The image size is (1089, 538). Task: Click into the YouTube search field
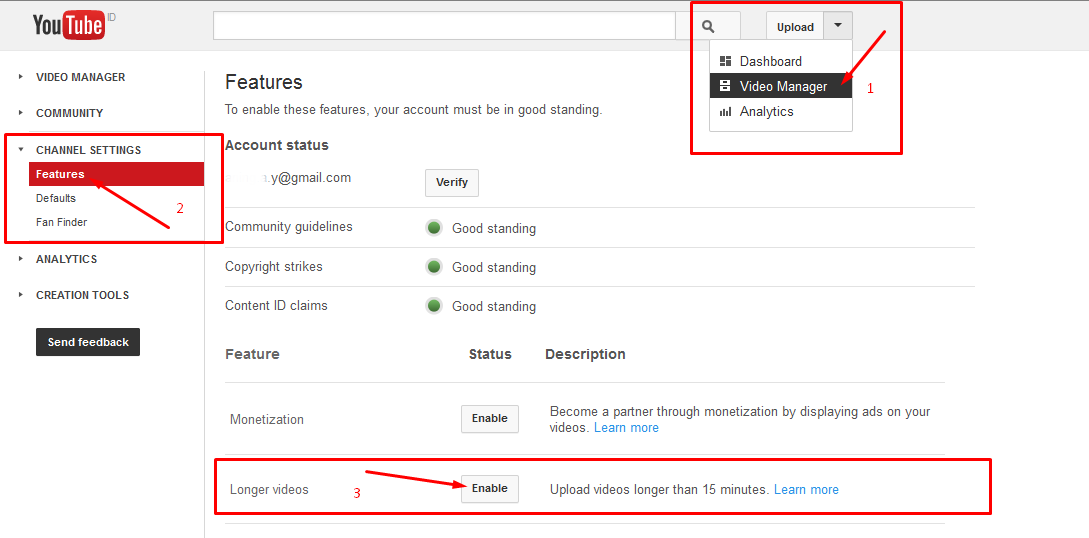(x=444, y=26)
